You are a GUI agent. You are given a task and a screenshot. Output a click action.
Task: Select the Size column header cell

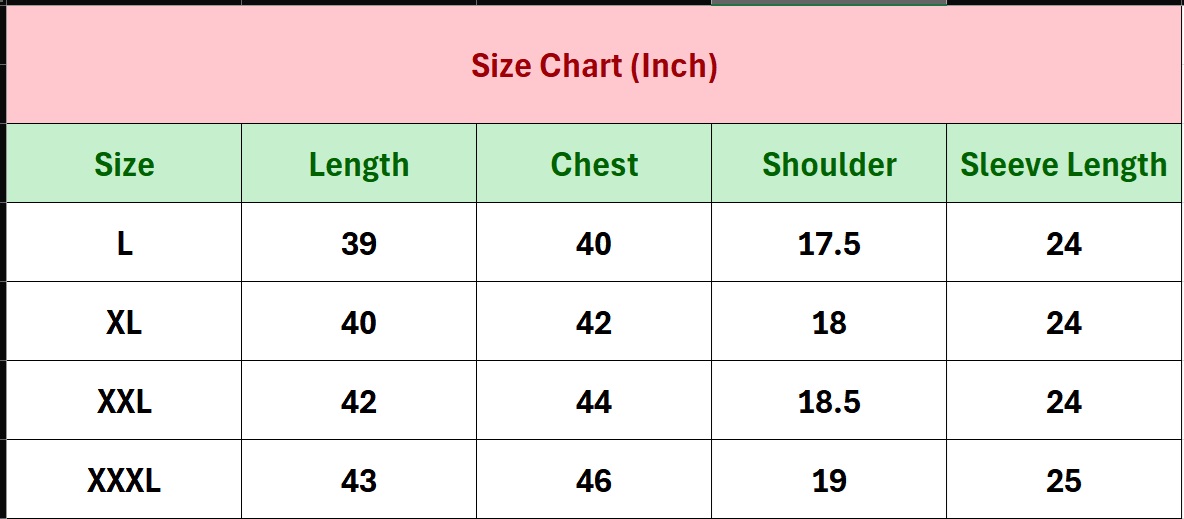(x=124, y=164)
